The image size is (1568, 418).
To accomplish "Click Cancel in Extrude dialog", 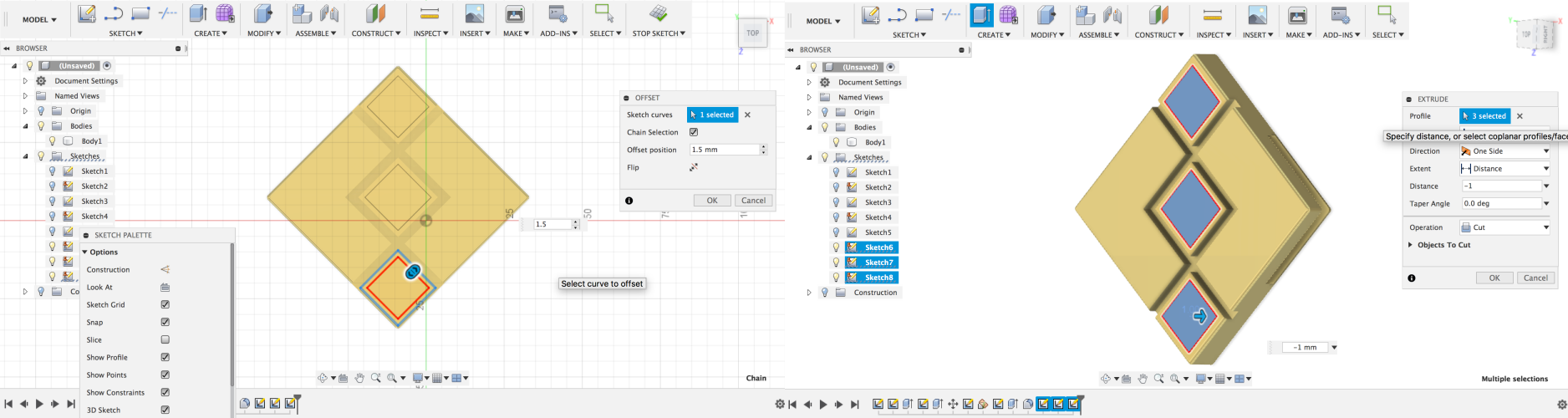I will point(1535,278).
